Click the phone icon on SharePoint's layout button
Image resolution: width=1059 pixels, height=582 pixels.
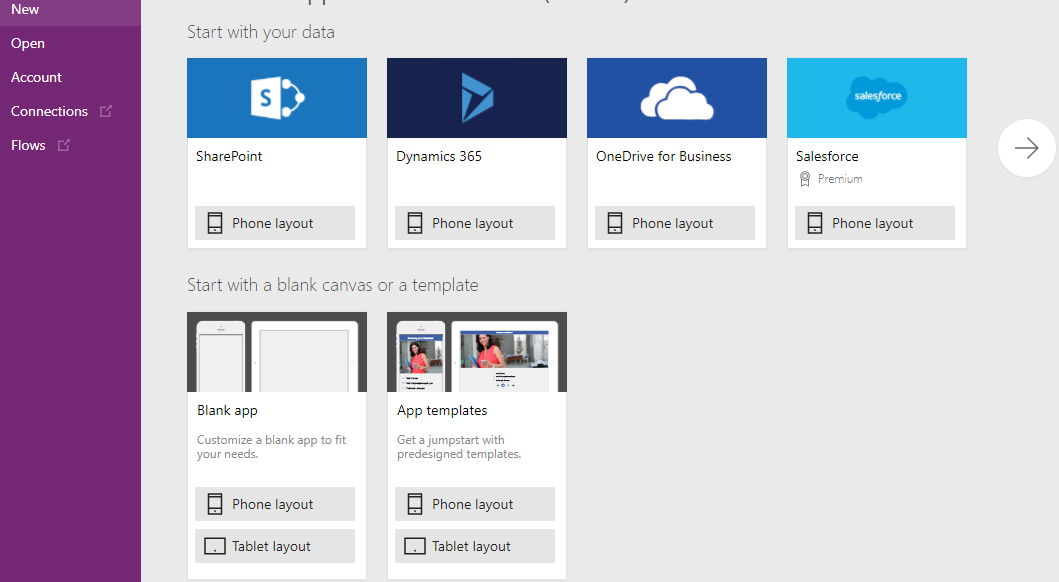point(214,223)
